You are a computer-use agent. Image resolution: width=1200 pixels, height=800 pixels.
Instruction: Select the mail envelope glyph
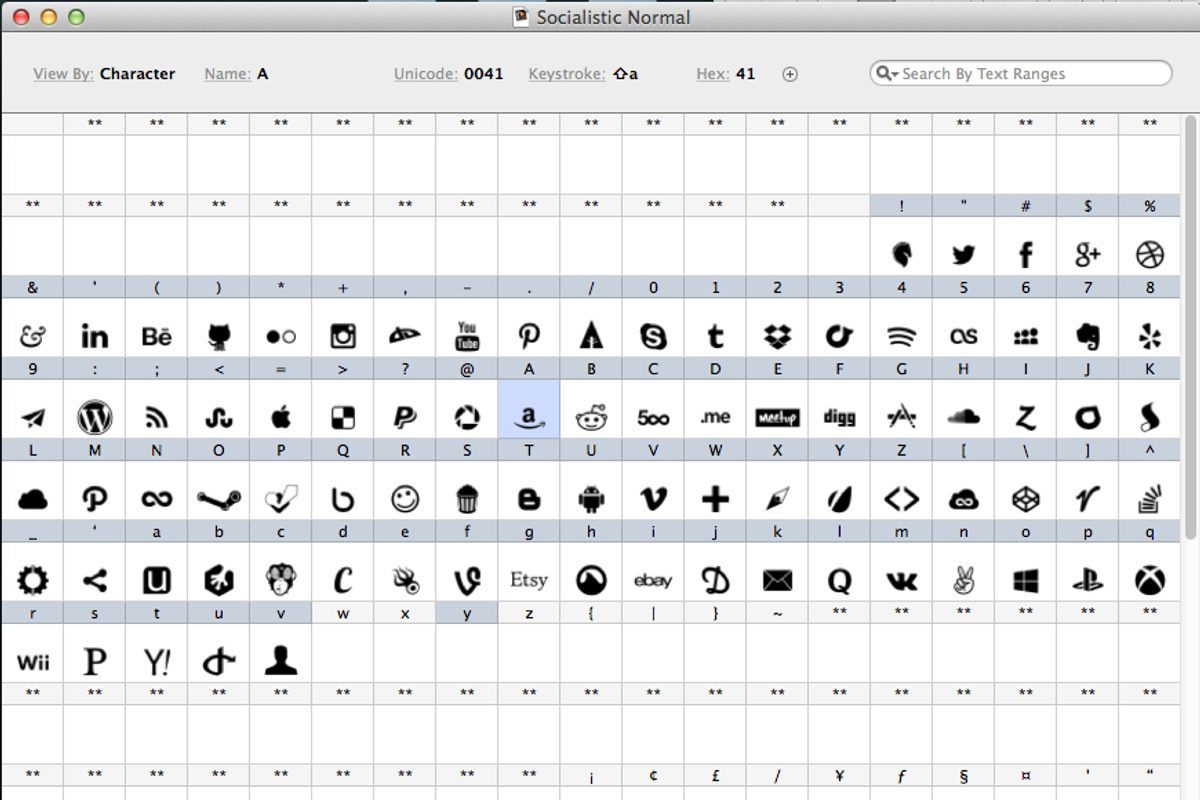point(777,580)
